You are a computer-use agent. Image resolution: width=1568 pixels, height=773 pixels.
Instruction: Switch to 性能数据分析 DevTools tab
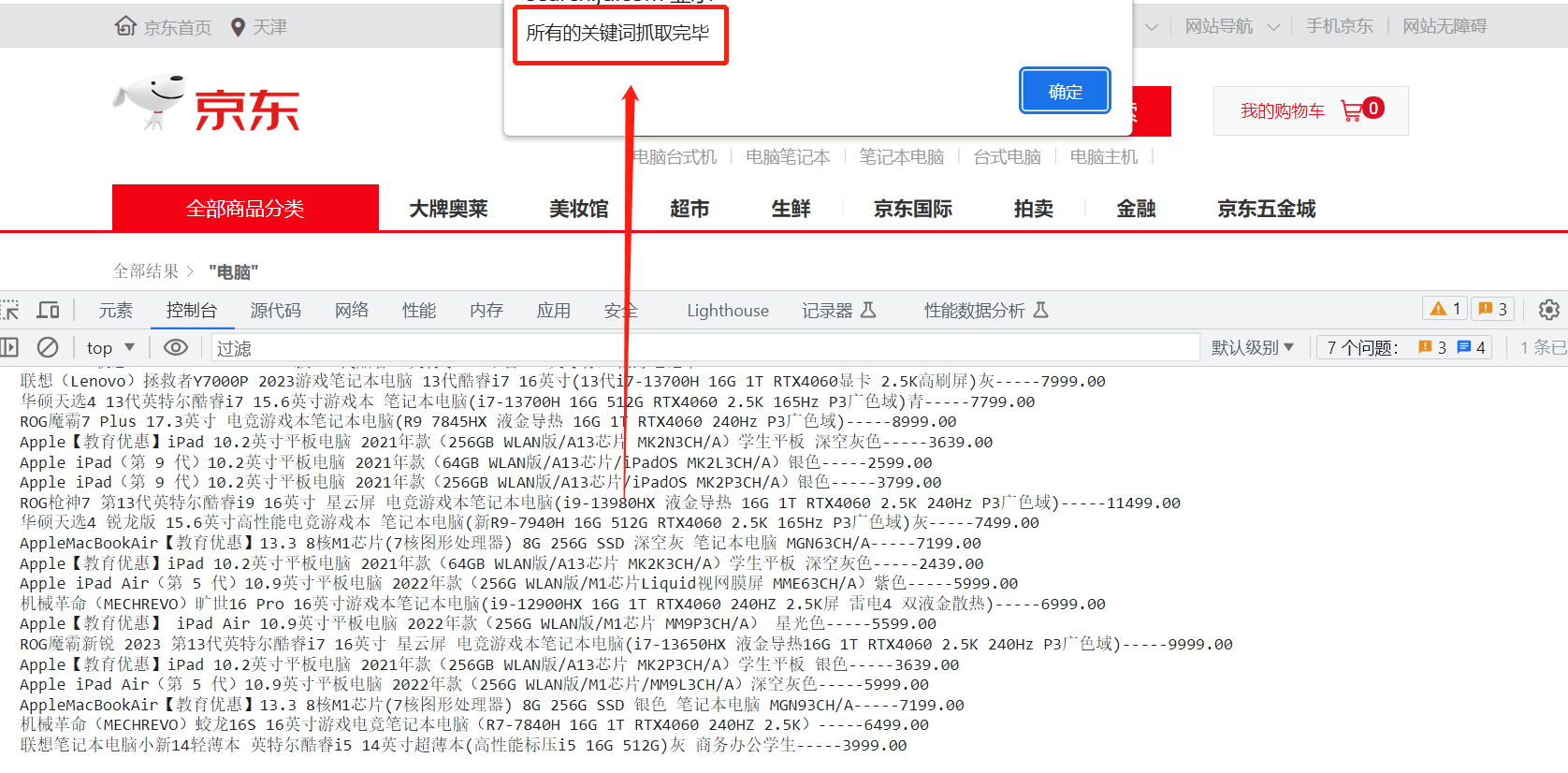(986, 310)
